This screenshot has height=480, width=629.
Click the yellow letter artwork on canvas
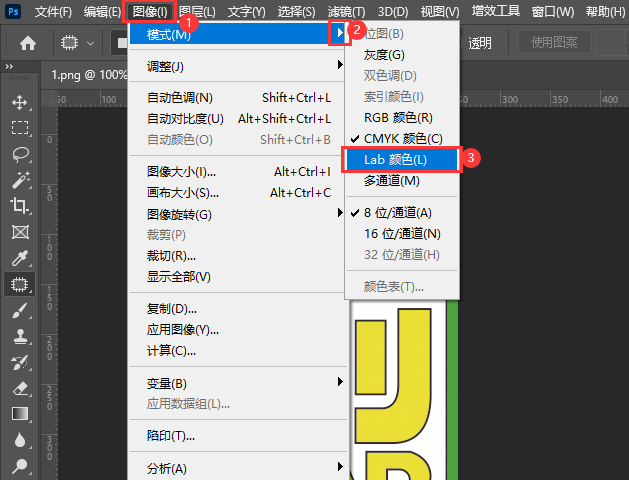click(x=393, y=374)
